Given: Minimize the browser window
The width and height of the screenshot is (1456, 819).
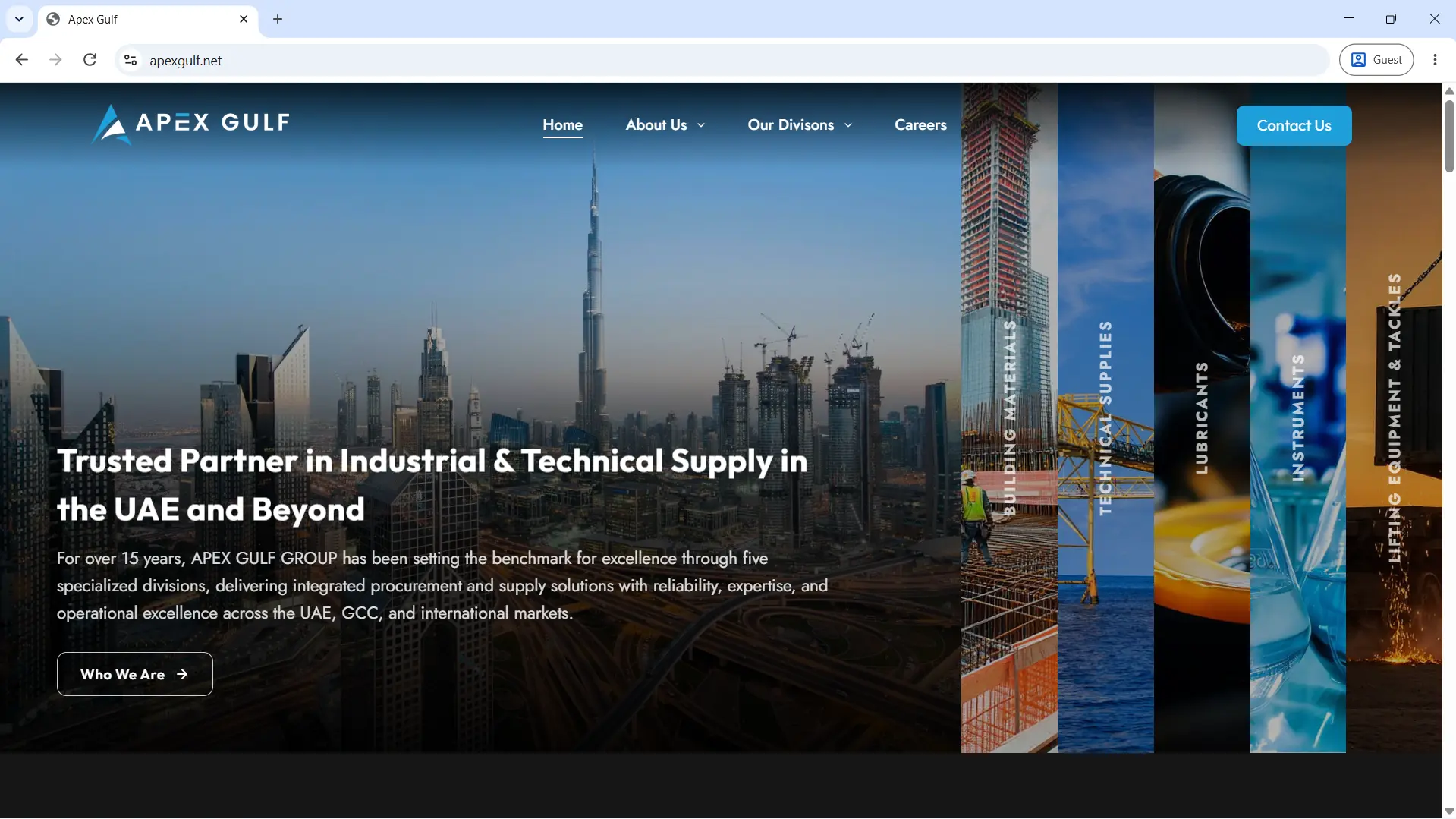Looking at the screenshot, I should click(x=1348, y=18).
